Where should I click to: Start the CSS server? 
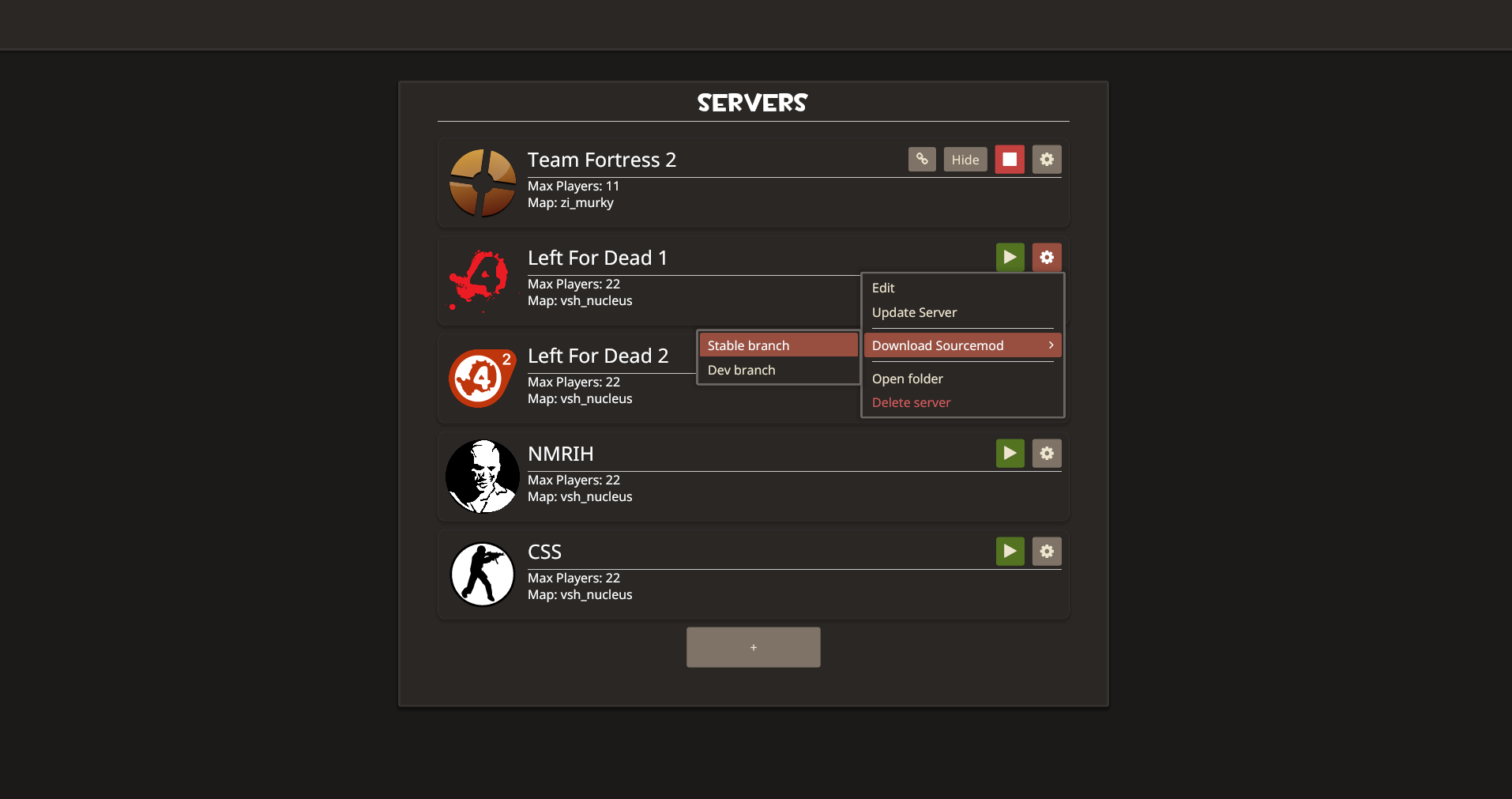coord(1010,552)
